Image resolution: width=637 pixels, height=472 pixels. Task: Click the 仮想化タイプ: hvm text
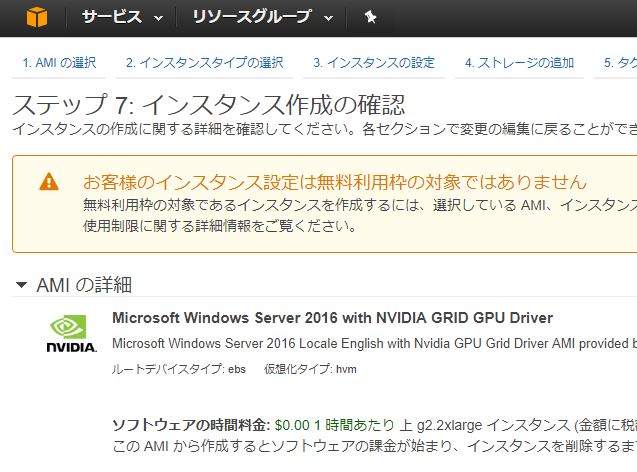pos(310,369)
